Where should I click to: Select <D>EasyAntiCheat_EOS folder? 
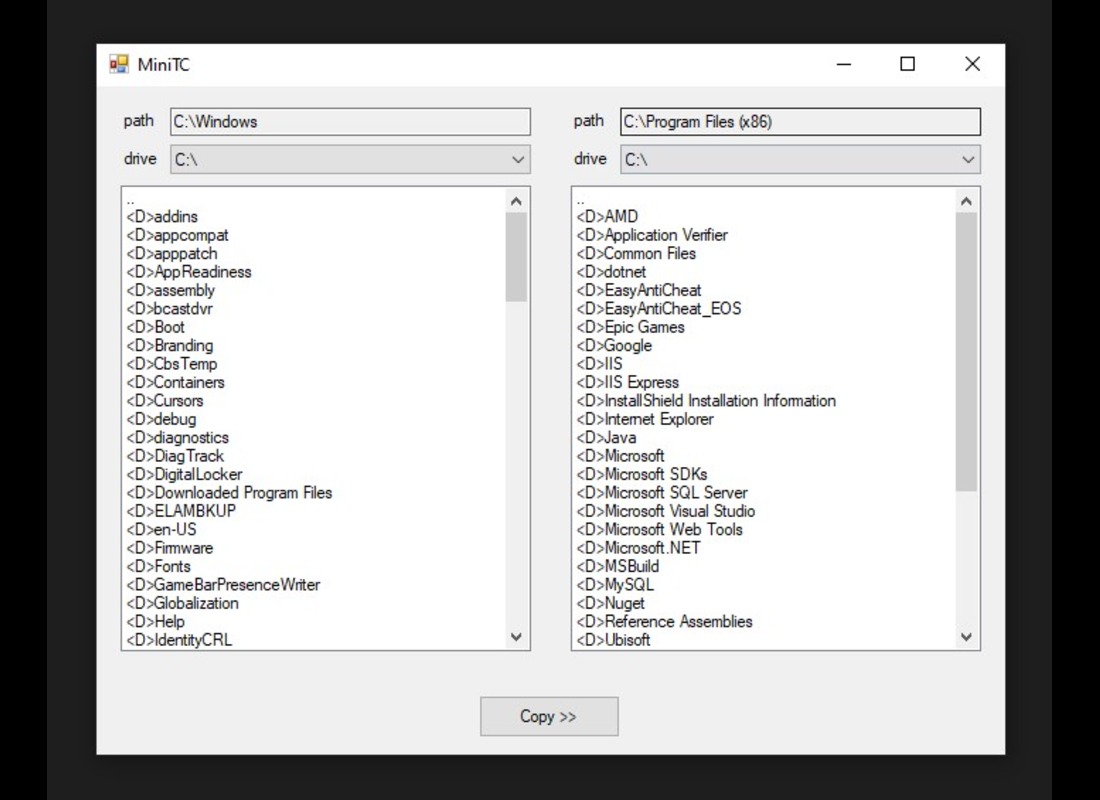tap(659, 309)
